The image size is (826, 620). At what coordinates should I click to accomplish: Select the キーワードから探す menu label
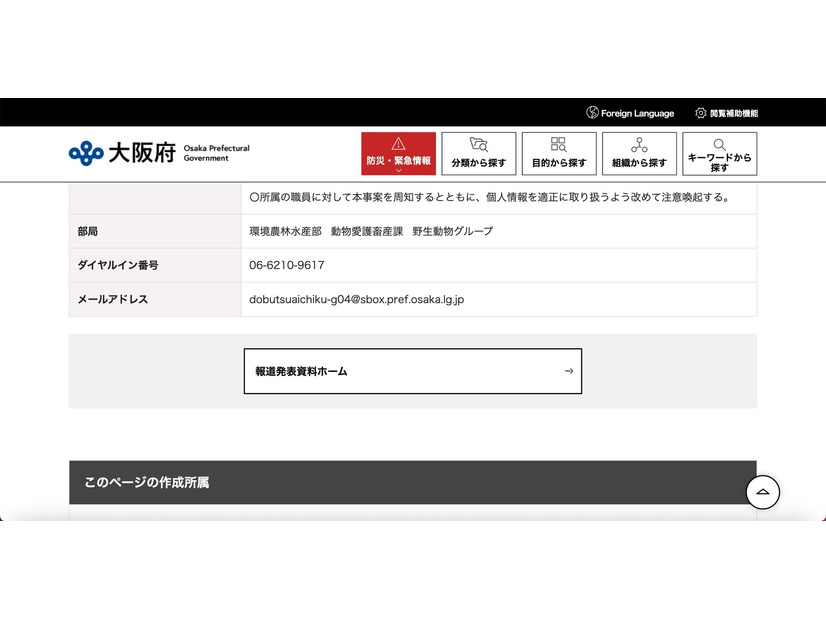(x=719, y=162)
